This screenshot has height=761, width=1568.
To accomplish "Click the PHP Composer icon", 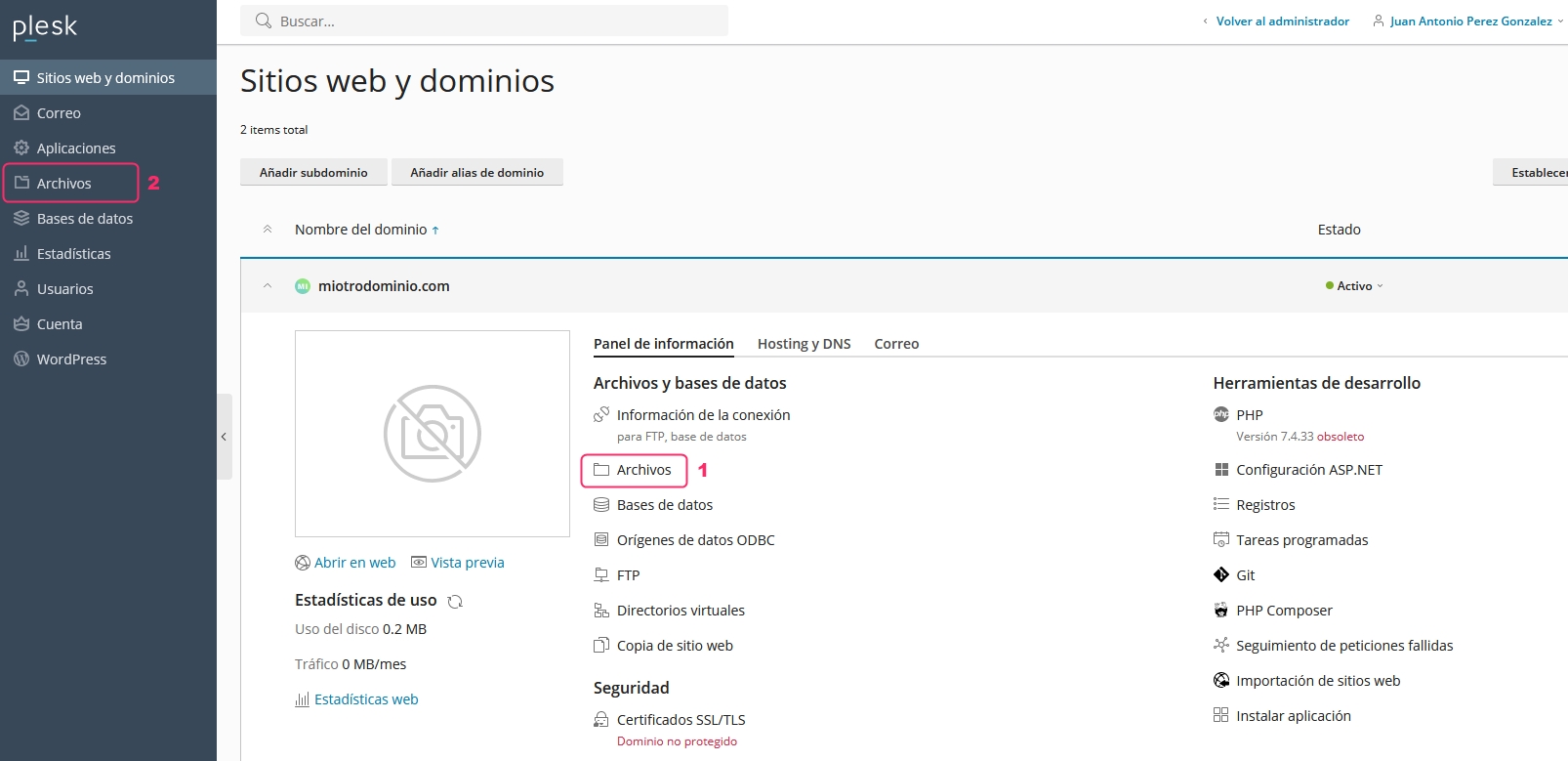I will [1220, 610].
